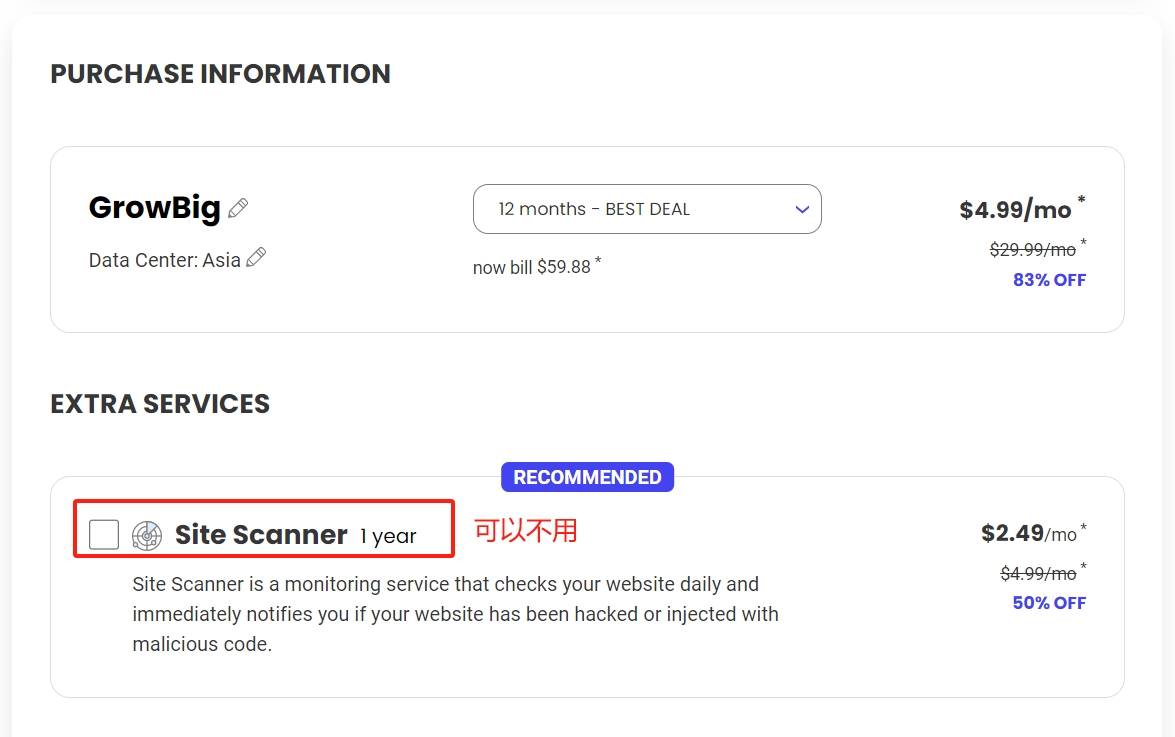Select the GrowBig plan name
The width and height of the screenshot is (1175, 737).
click(154, 208)
